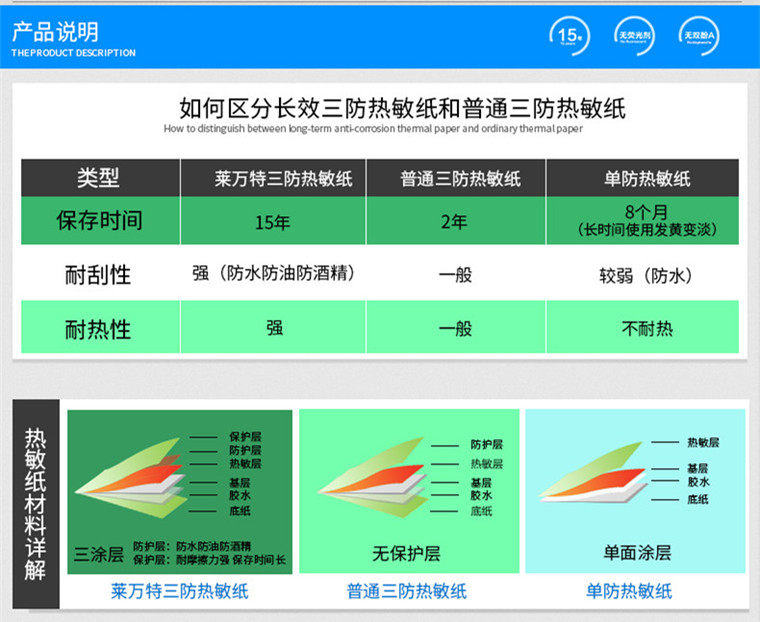The height and width of the screenshot is (622, 760).
Task: Open the dark green 三涂层 layer diagram
Action: pos(180,492)
